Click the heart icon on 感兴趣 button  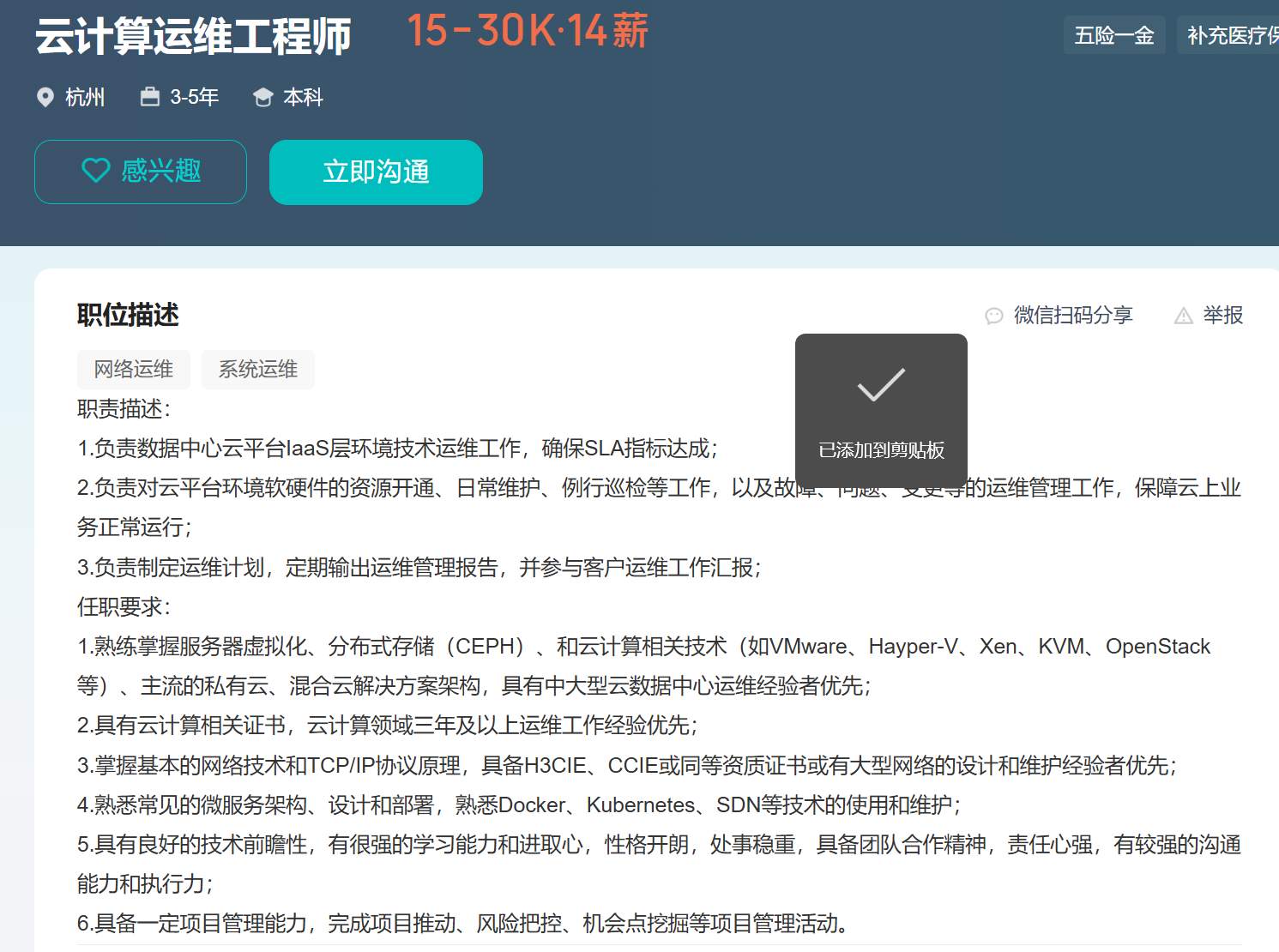click(x=96, y=171)
